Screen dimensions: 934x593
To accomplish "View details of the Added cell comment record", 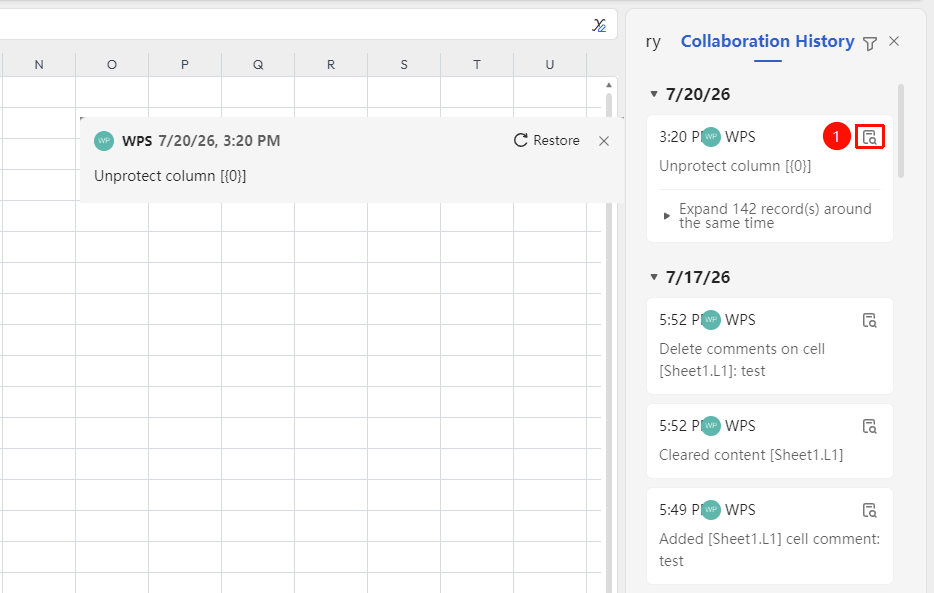I will 870,510.
